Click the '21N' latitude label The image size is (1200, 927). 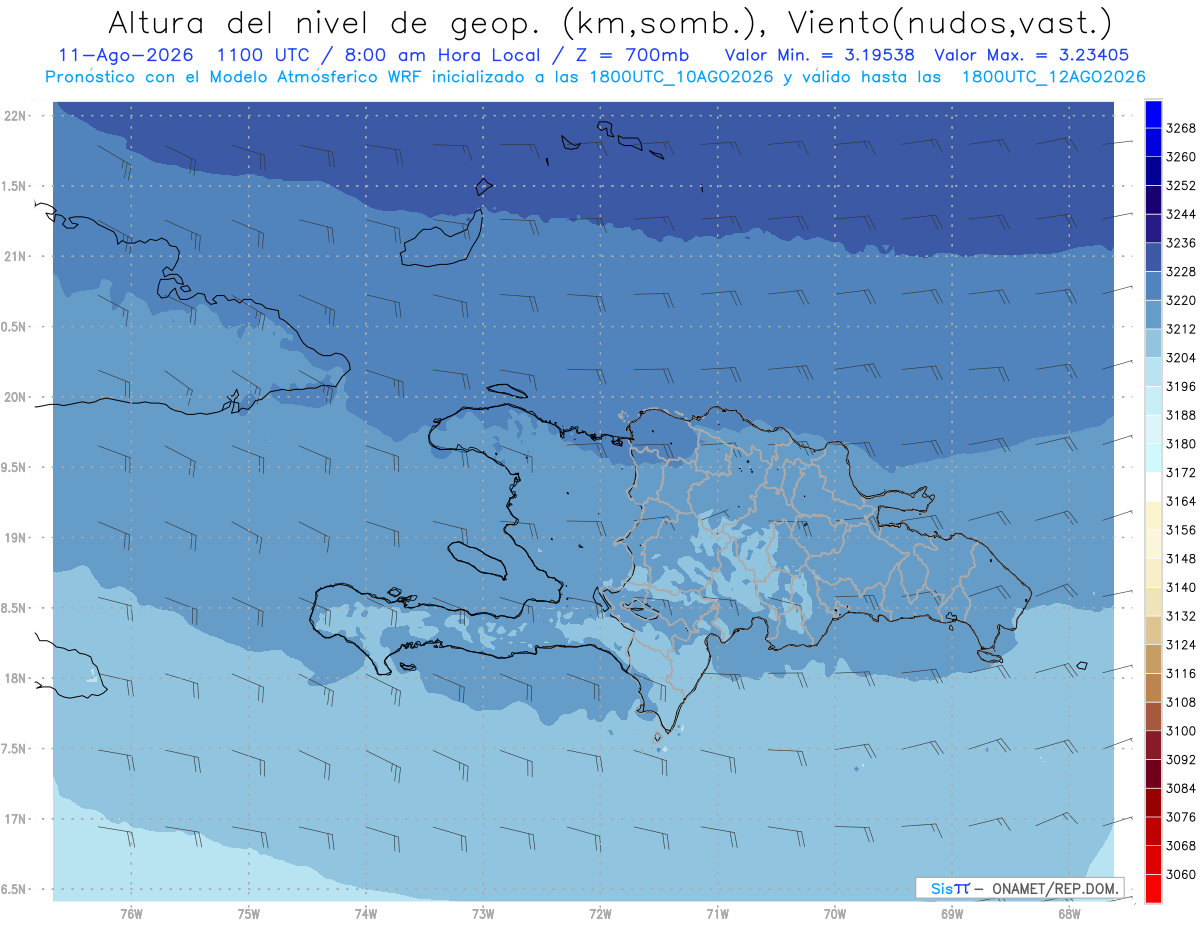tap(16, 257)
